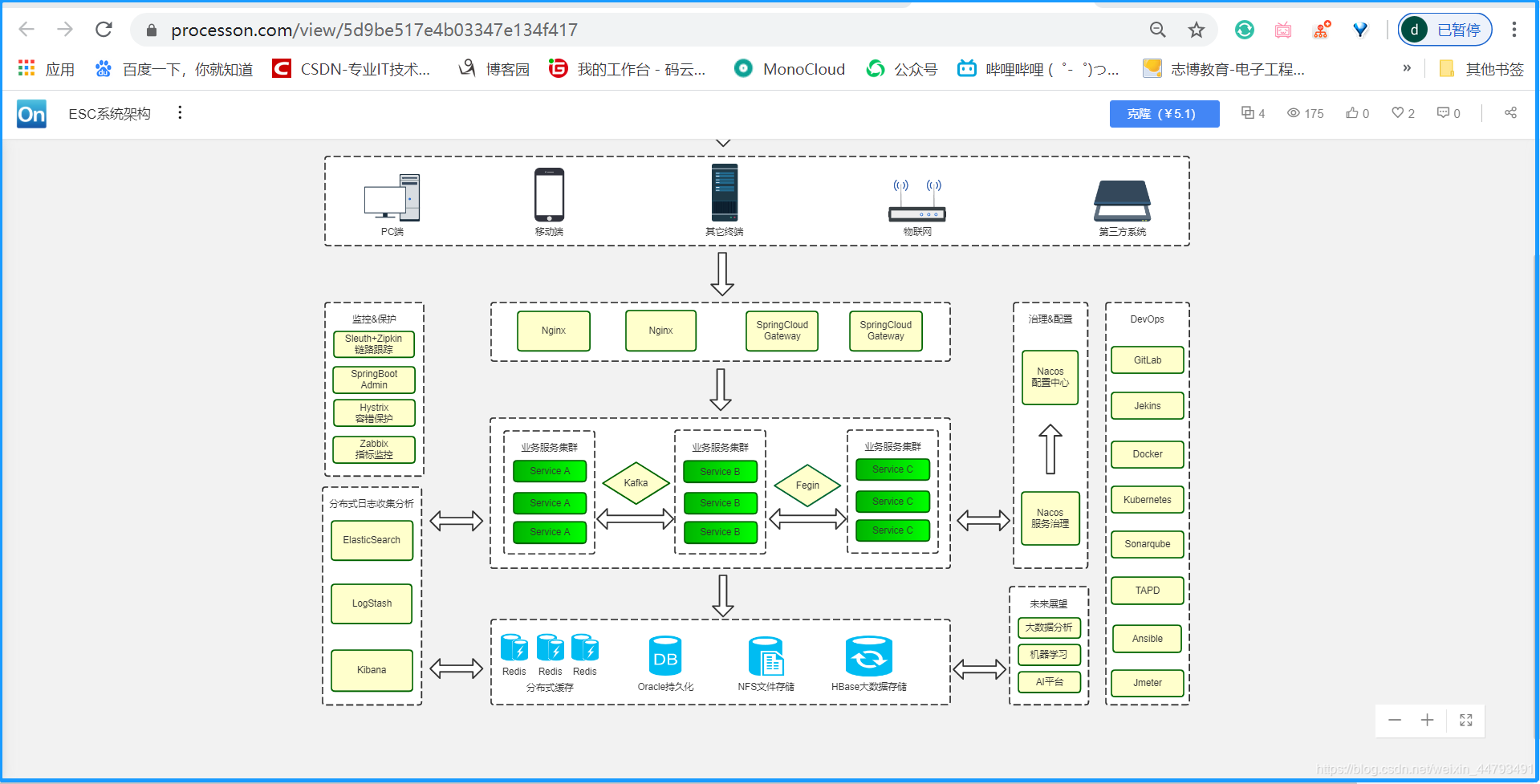
Task: Click the Sleuth+Zipkin 链路跟踪 box
Action: click(x=374, y=344)
